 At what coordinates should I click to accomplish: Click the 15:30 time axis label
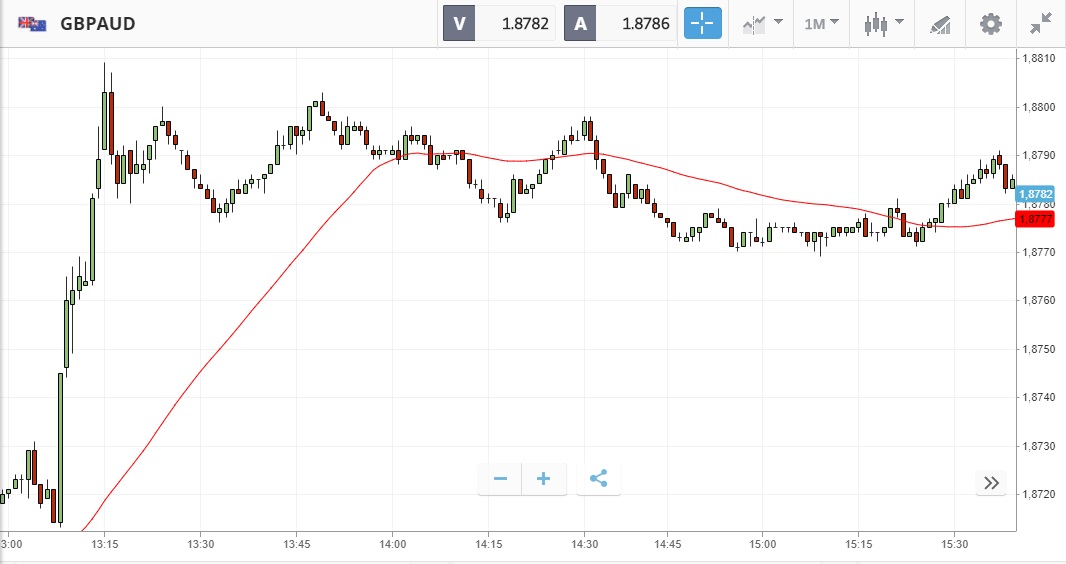pos(954,545)
